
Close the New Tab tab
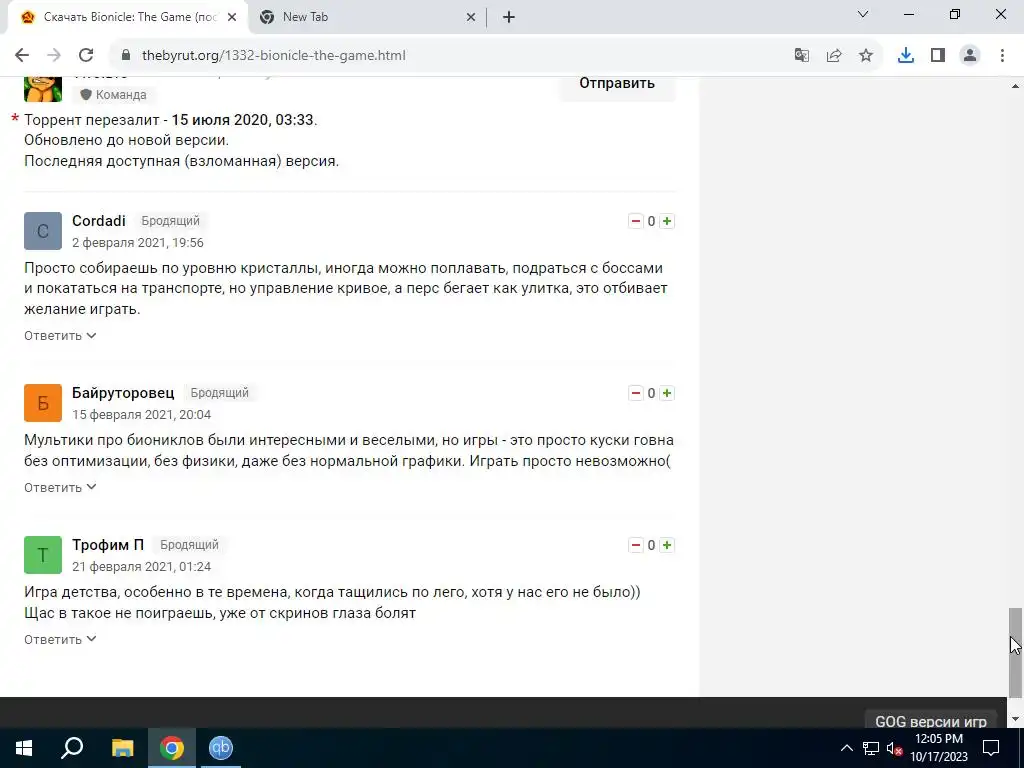(471, 17)
